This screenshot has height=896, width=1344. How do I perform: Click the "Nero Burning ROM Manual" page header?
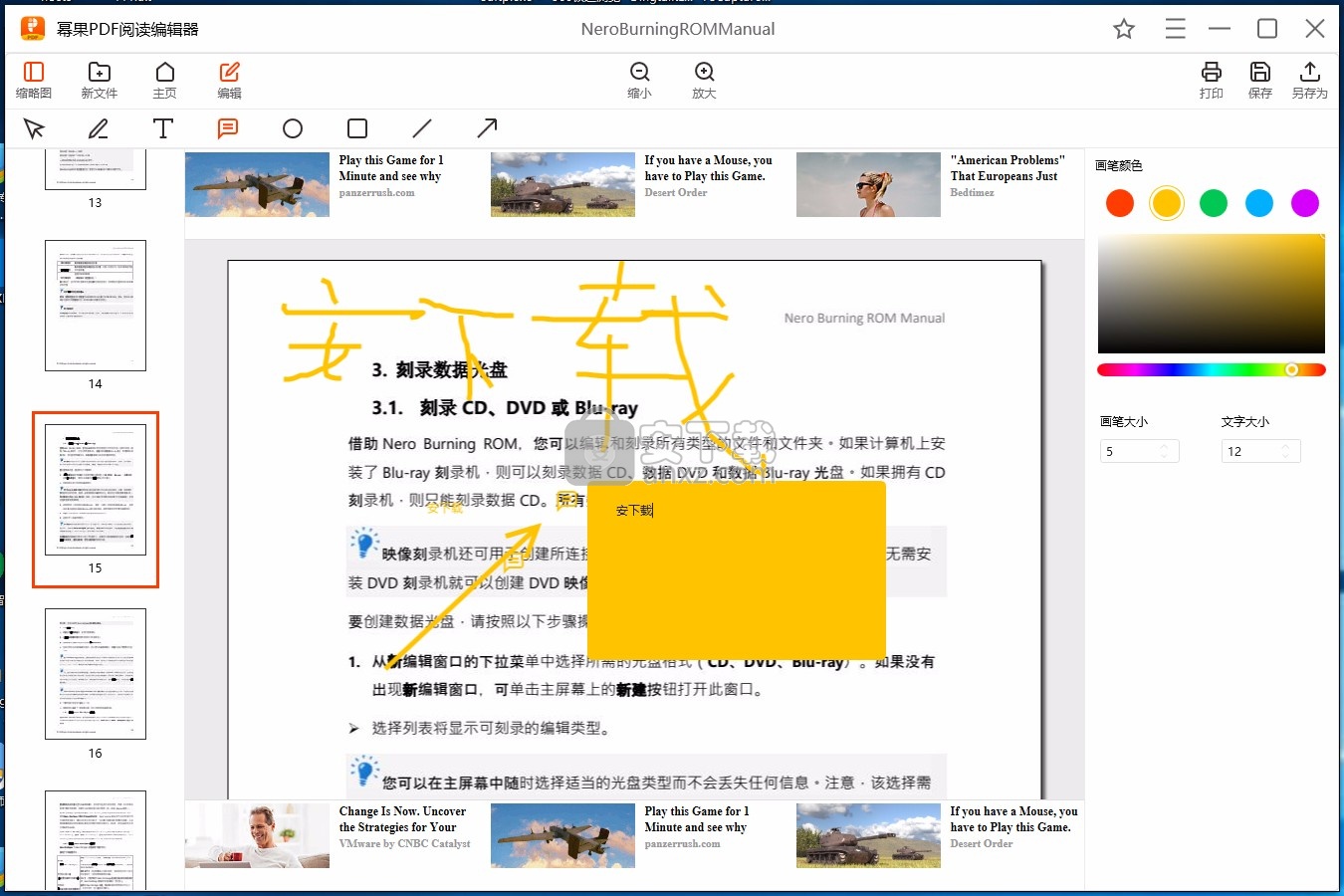coord(864,318)
